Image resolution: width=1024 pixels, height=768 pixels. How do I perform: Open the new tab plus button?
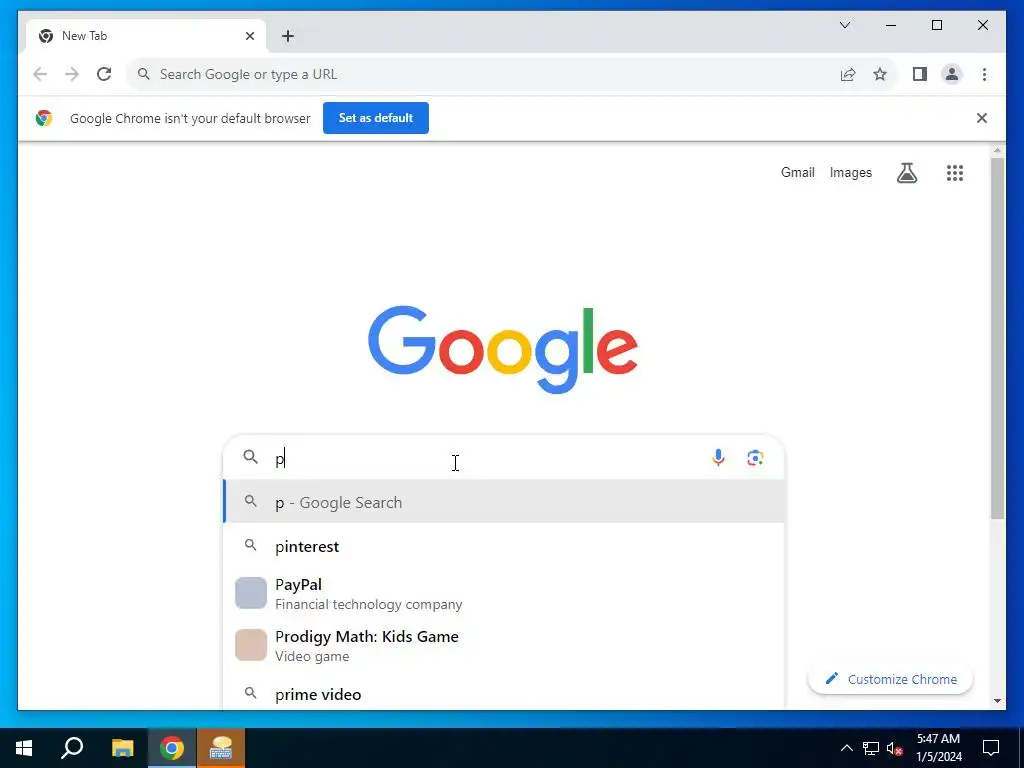point(288,36)
